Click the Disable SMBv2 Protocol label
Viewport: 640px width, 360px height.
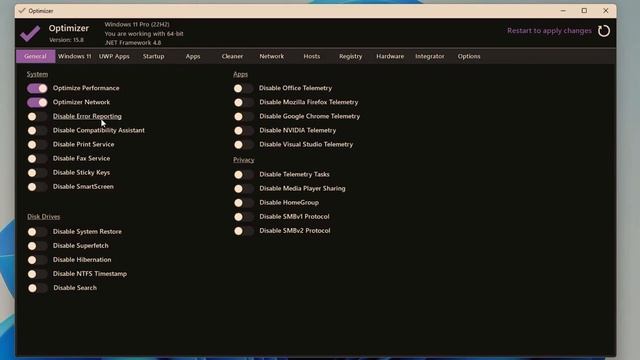coord(295,231)
